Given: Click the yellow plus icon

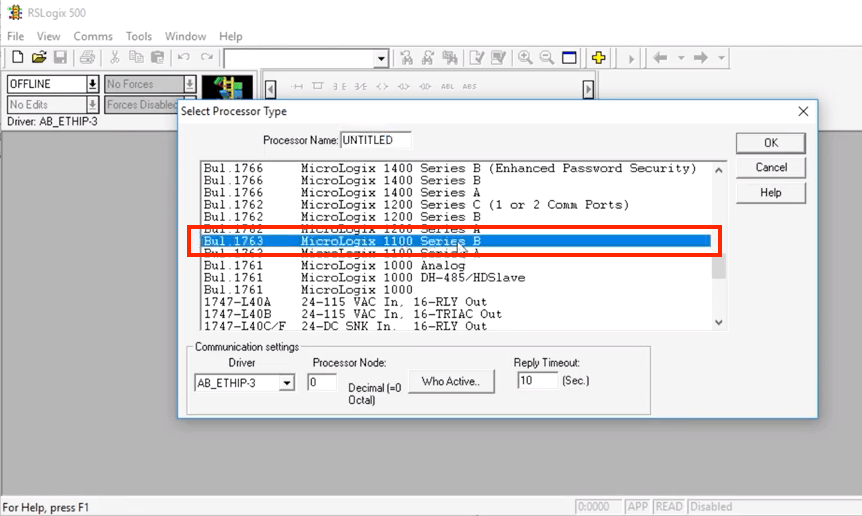Looking at the screenshot, I should click(599, 58).
